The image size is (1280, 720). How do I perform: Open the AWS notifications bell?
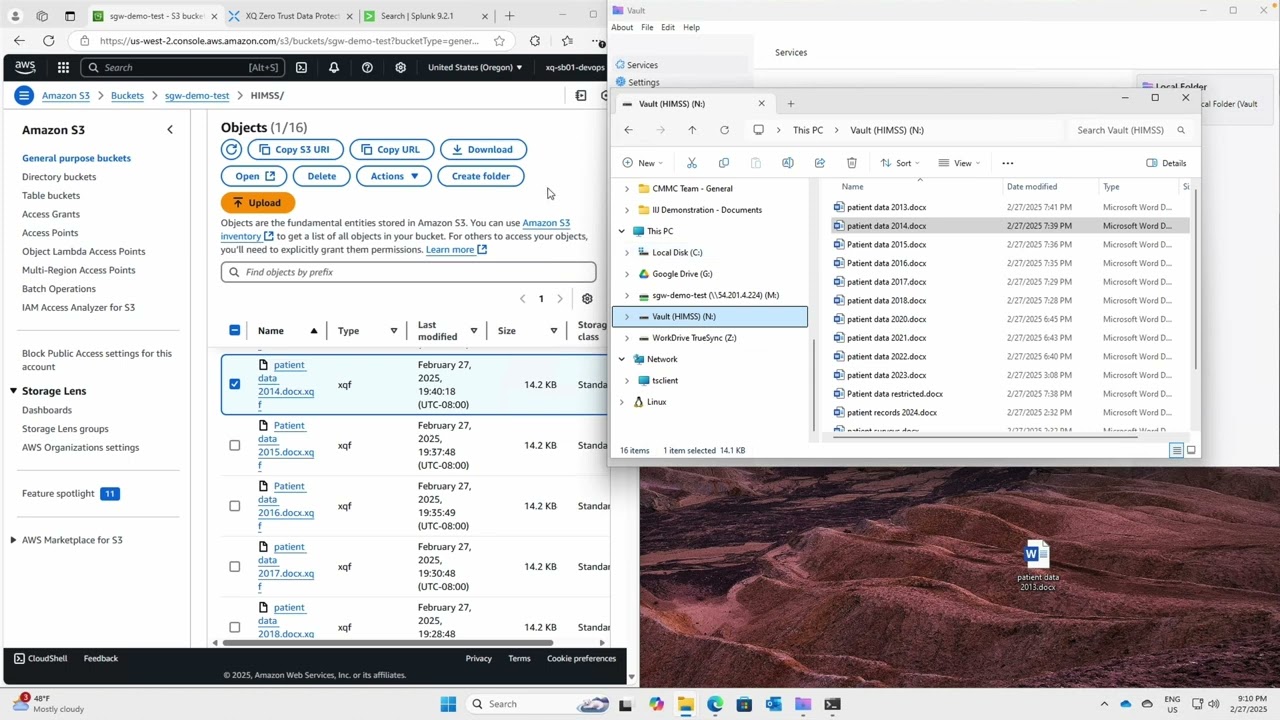click(x=334, y=68)
